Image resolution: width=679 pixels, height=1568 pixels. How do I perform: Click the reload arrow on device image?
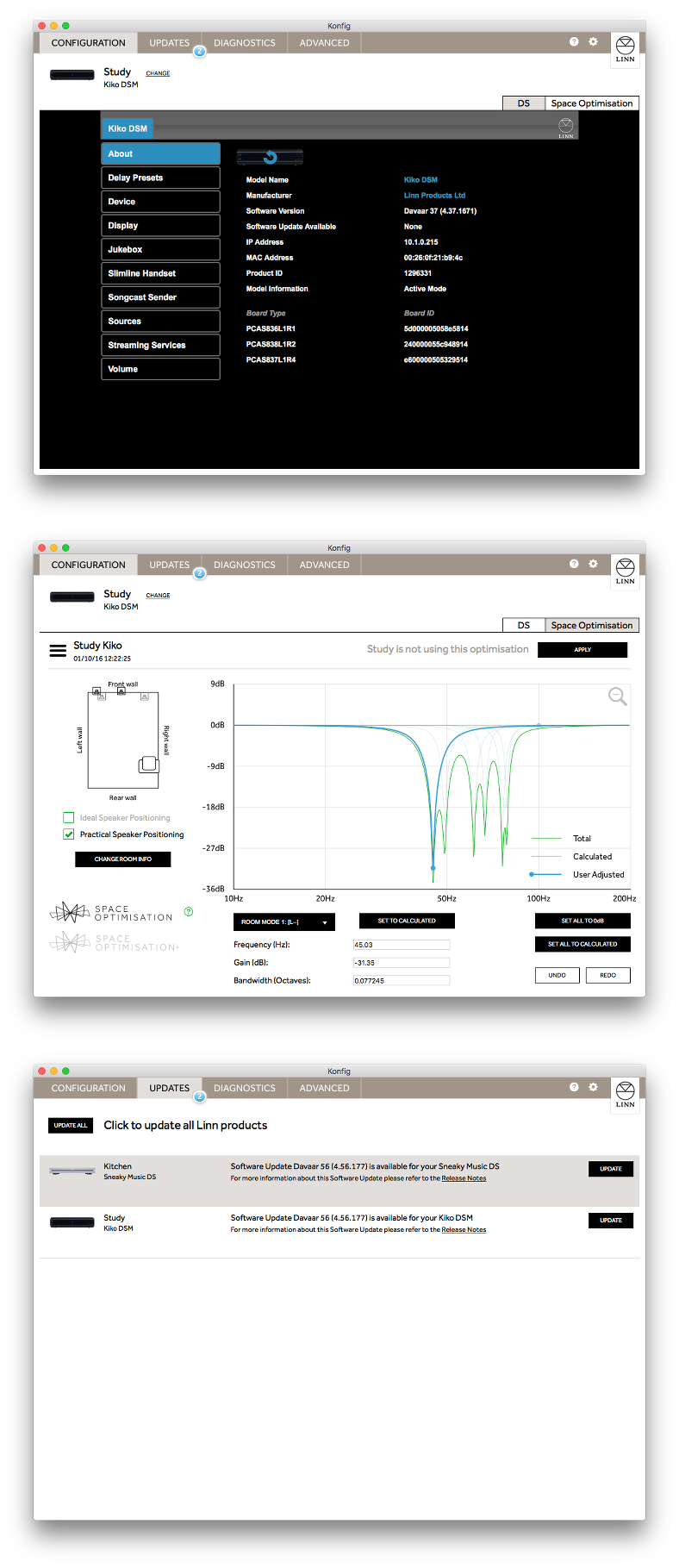click(x=271, y=157)
